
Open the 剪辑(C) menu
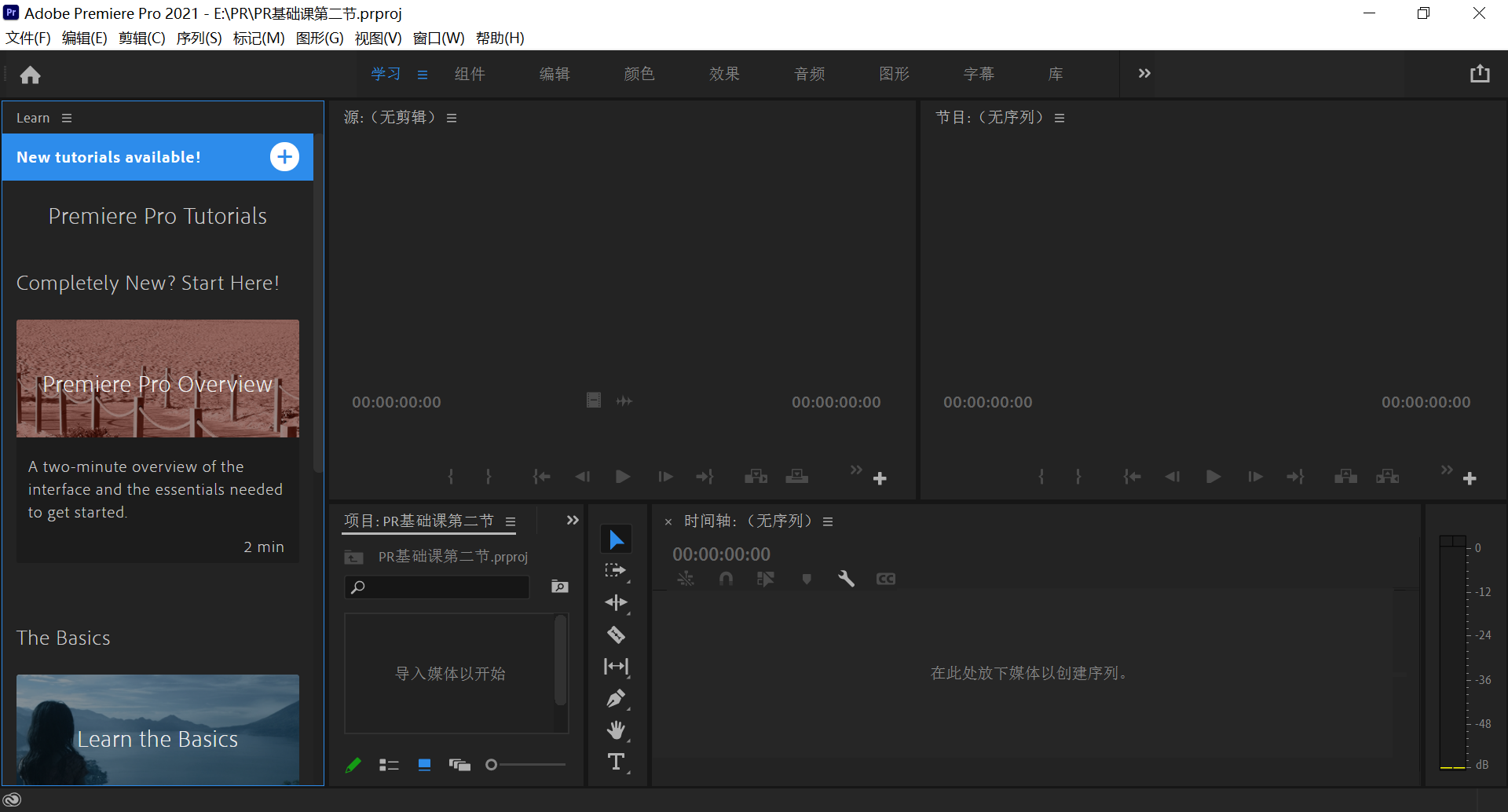click(x=142, y=38)
